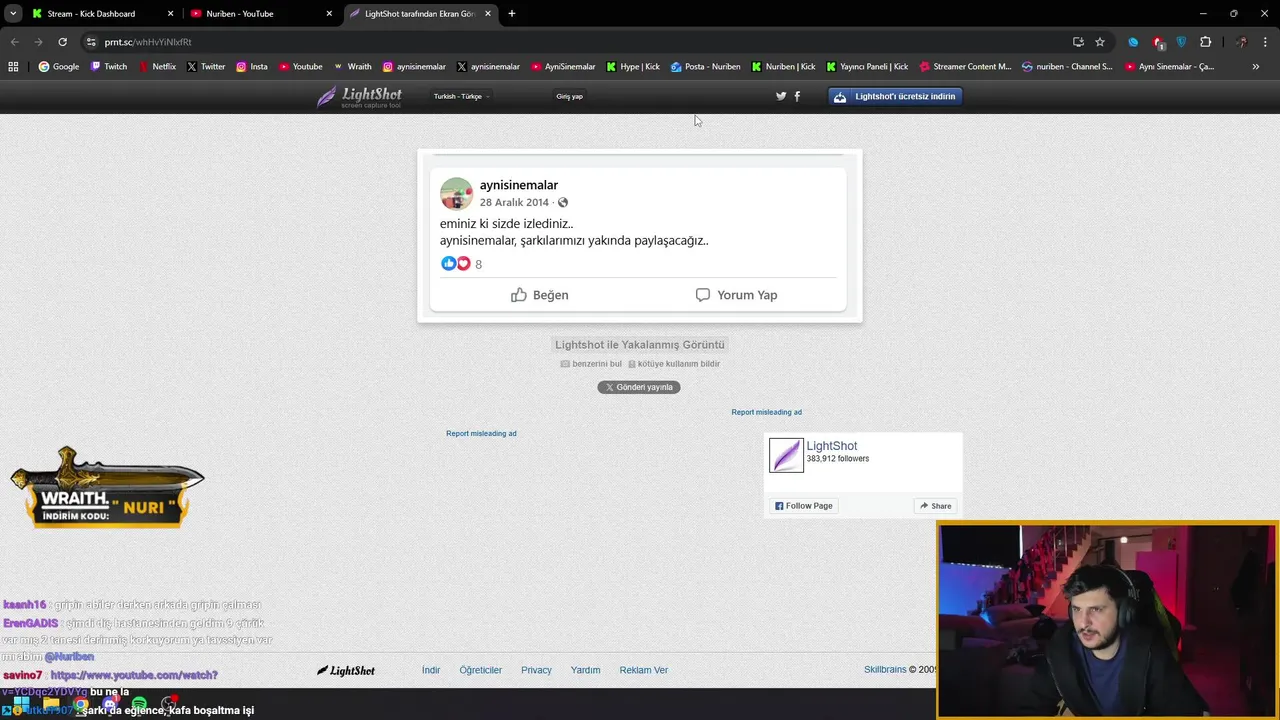Click the captured aynisinemalar post screenshot

coord(639,236)
